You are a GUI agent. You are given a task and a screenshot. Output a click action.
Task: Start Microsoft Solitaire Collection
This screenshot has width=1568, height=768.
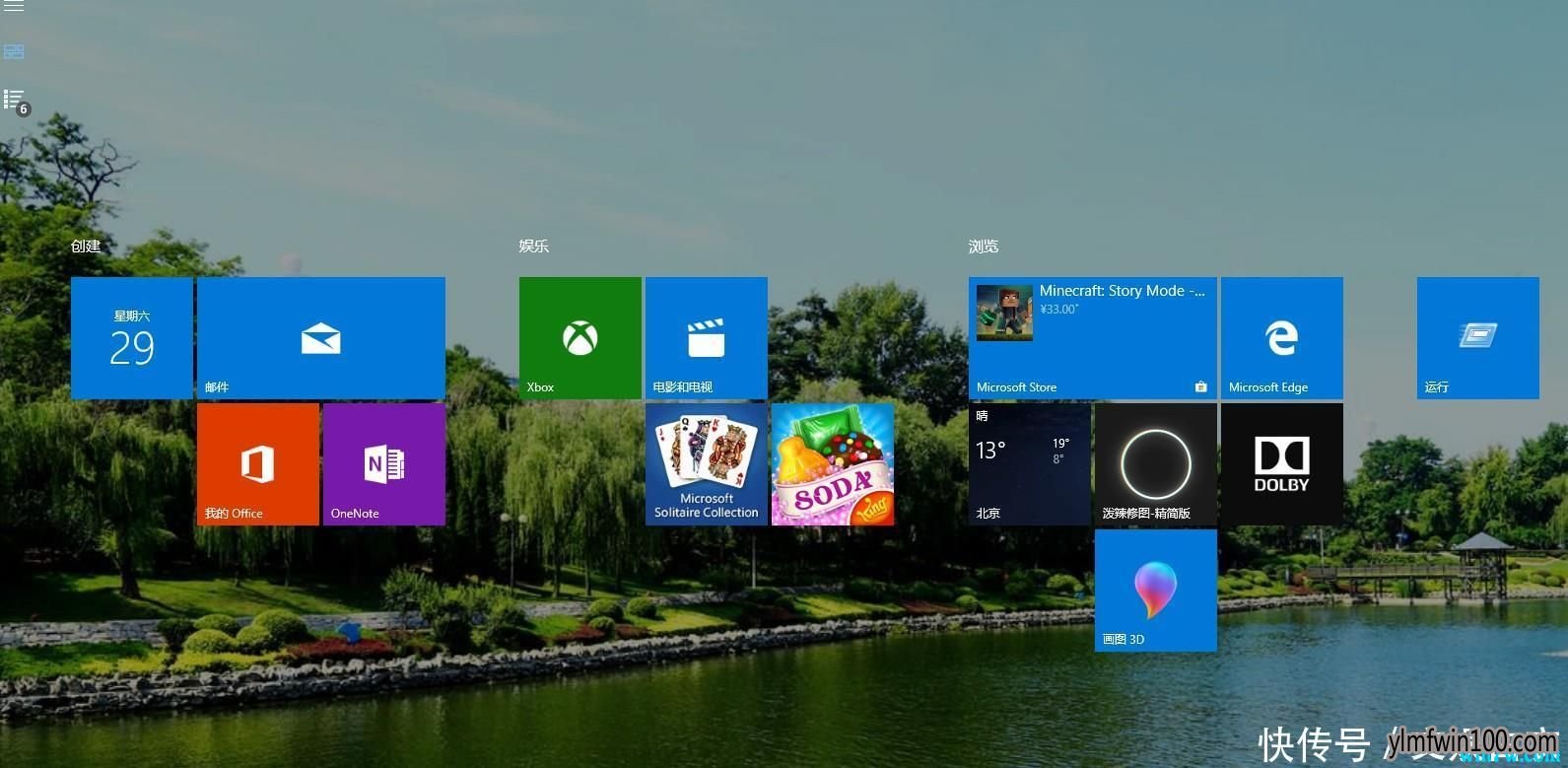click(707, 464)
